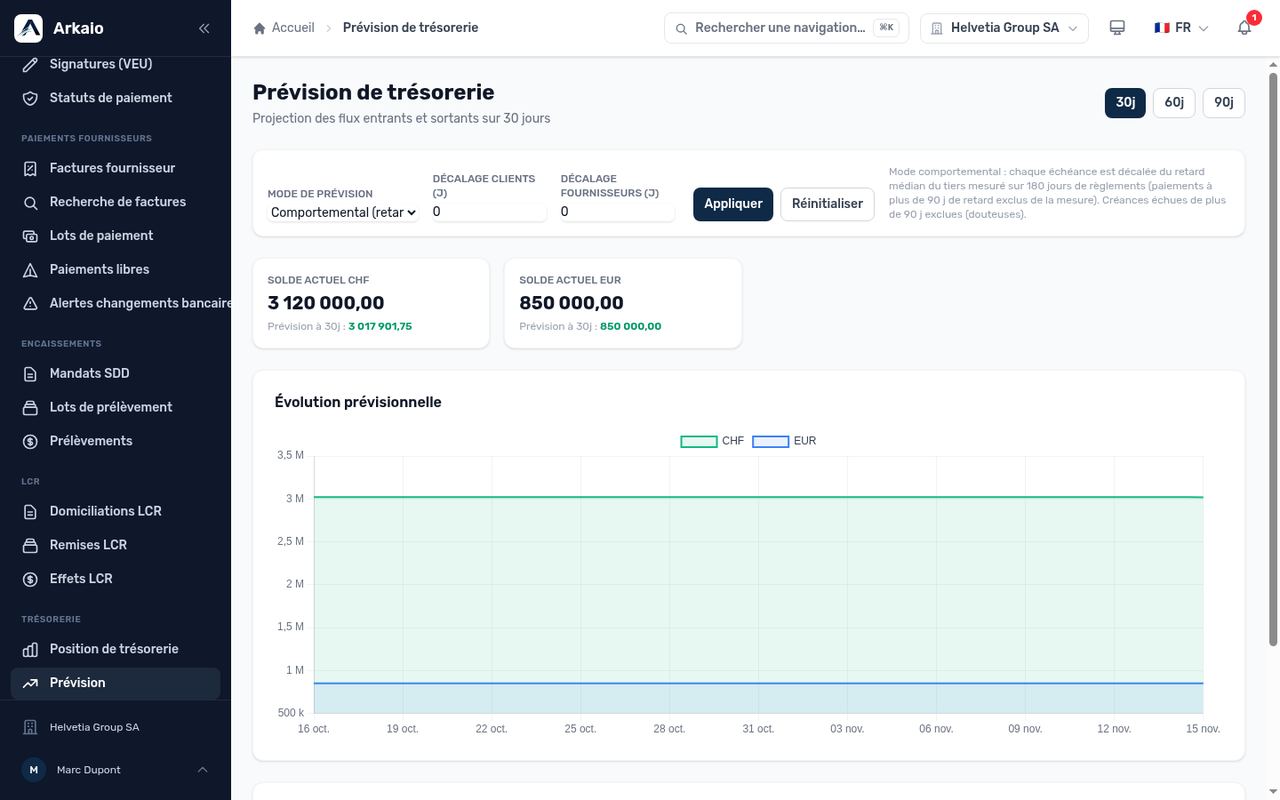
Task: Focus the Décalage clients (J) field
Action: pos(490,212)
